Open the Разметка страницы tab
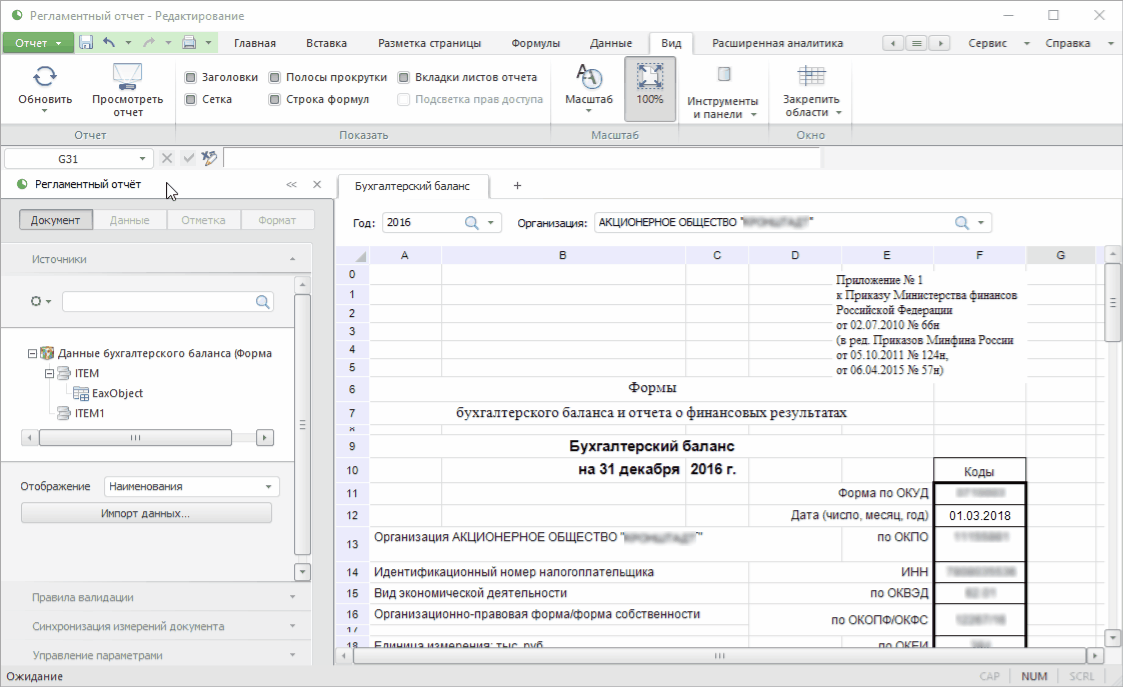1123x687 pixels. (x=429, y=43)
